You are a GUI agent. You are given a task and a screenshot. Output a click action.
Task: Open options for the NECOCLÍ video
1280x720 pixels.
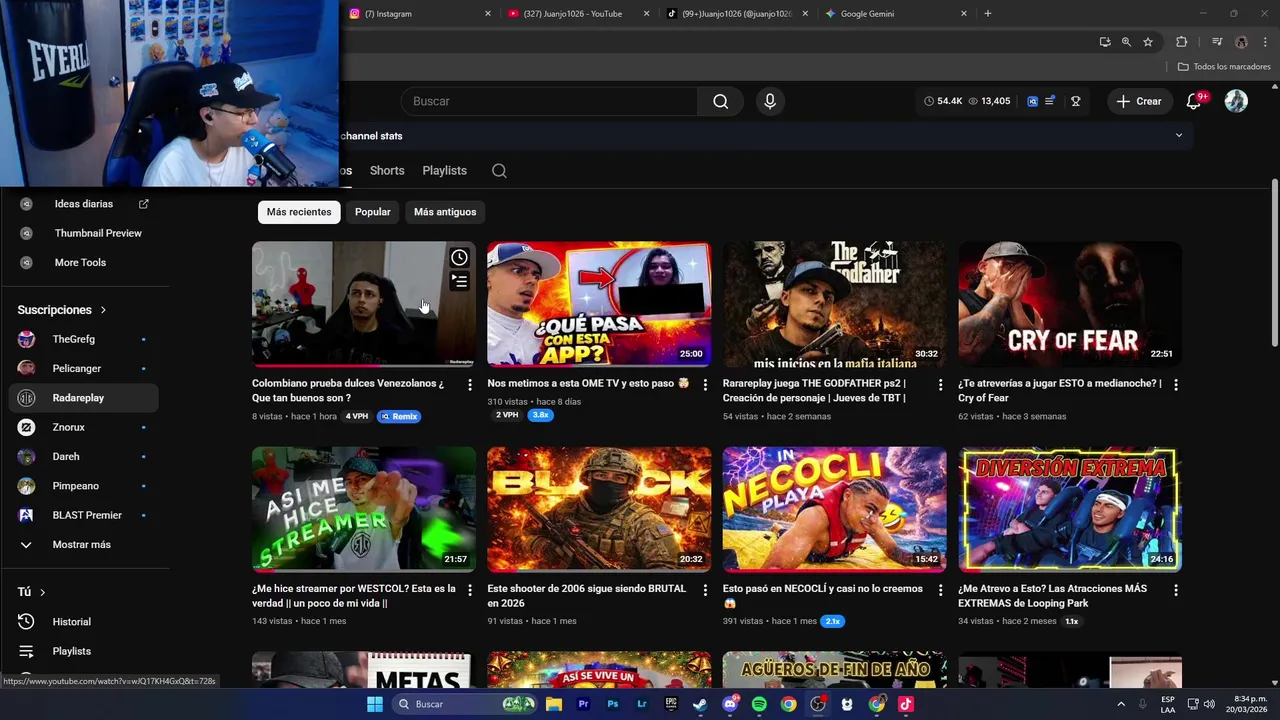(x=940, y=590)
